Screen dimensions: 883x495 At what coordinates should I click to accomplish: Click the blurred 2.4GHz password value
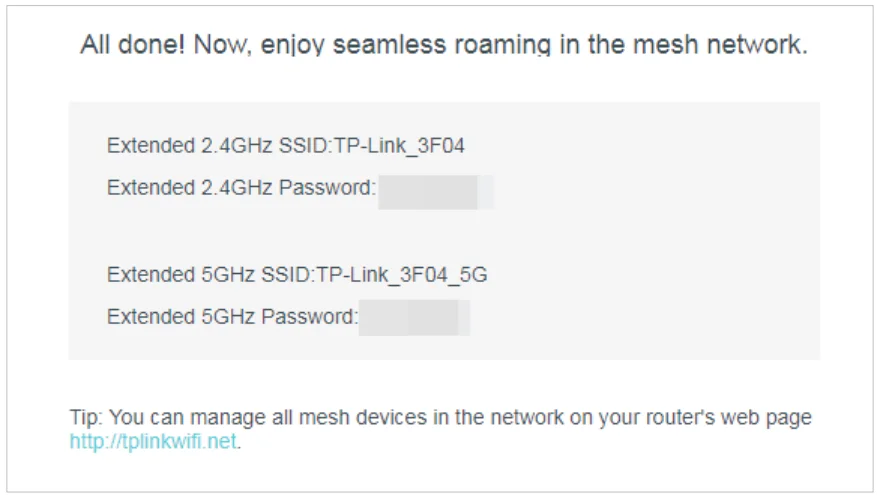(435, 189)
